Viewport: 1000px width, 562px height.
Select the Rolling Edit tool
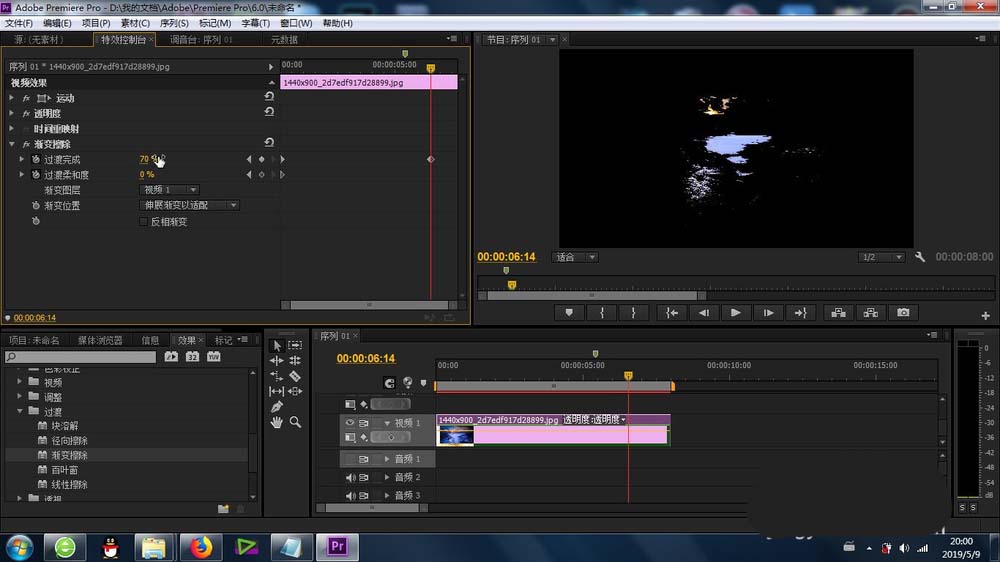[x=295, y=360]
